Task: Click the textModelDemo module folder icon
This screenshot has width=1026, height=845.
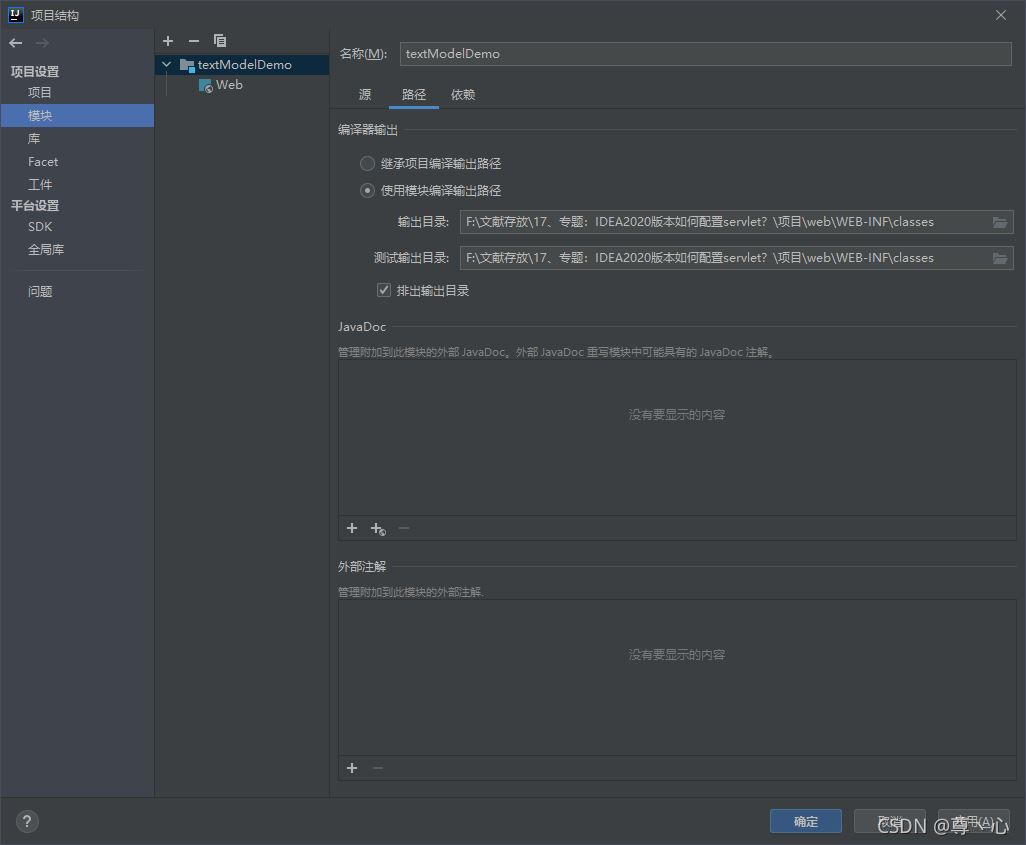Action: click(186, 65)
